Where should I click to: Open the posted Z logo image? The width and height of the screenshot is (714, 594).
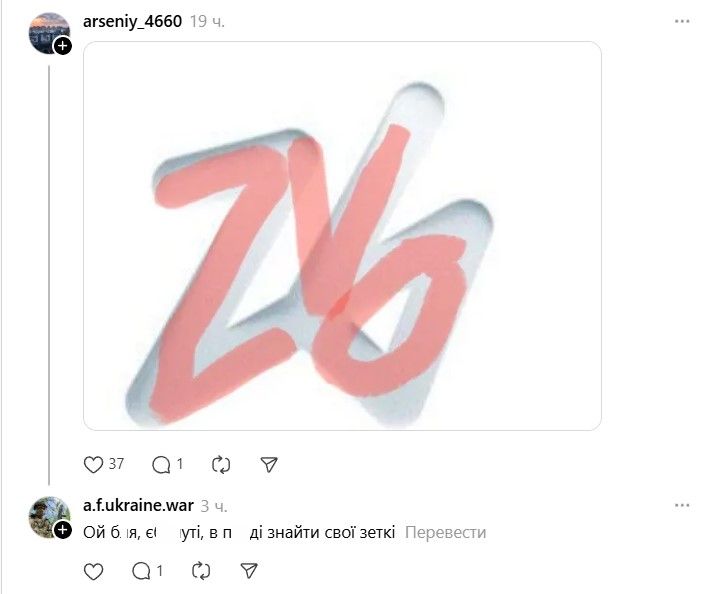click(342, 236)
